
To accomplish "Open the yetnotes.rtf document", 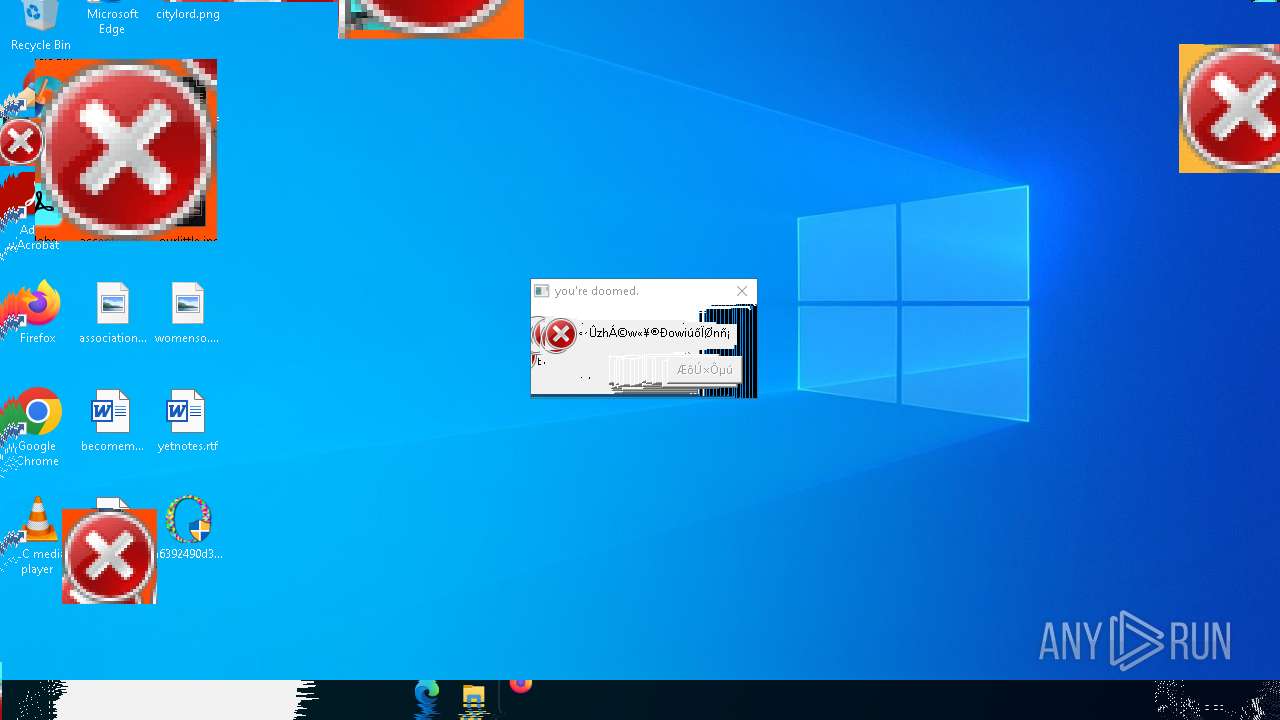I will point(187,421).
